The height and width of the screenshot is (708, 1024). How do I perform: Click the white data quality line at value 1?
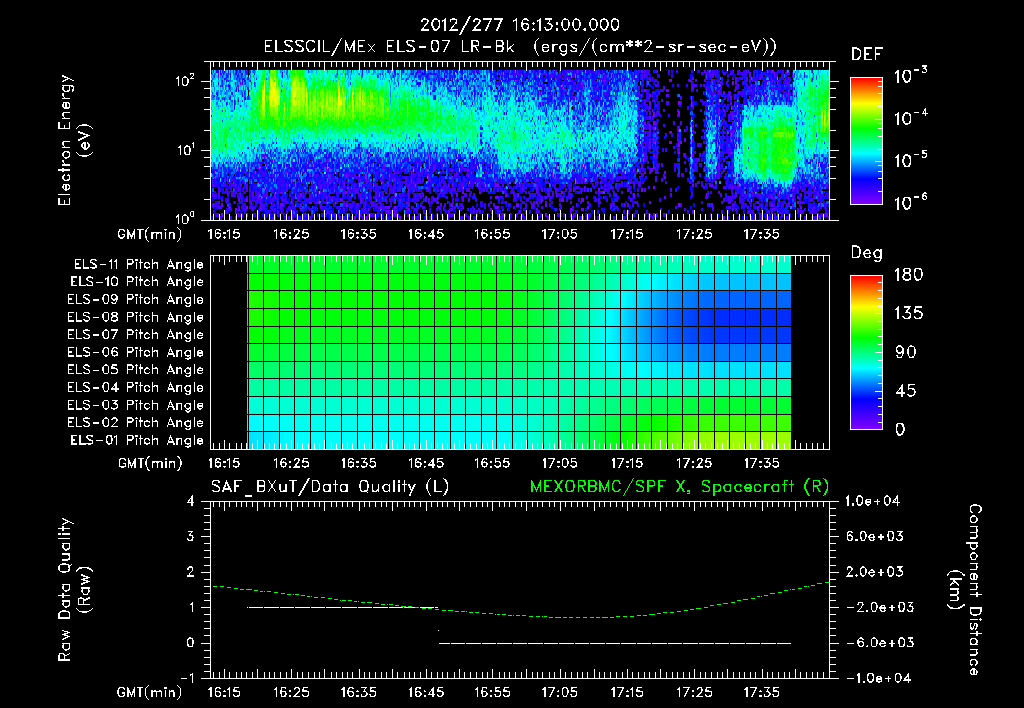pos(343,607)
